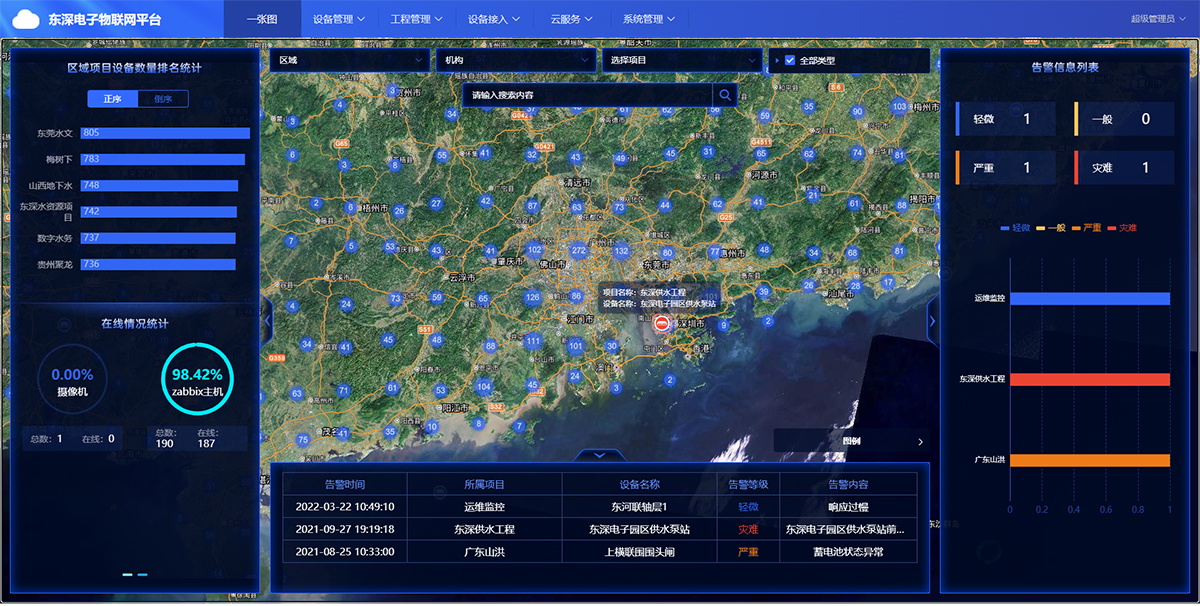1200x606 pixels.
Task: Select the 2021-08-25 10:33:00 alarm row
Action: coord(600,551)
